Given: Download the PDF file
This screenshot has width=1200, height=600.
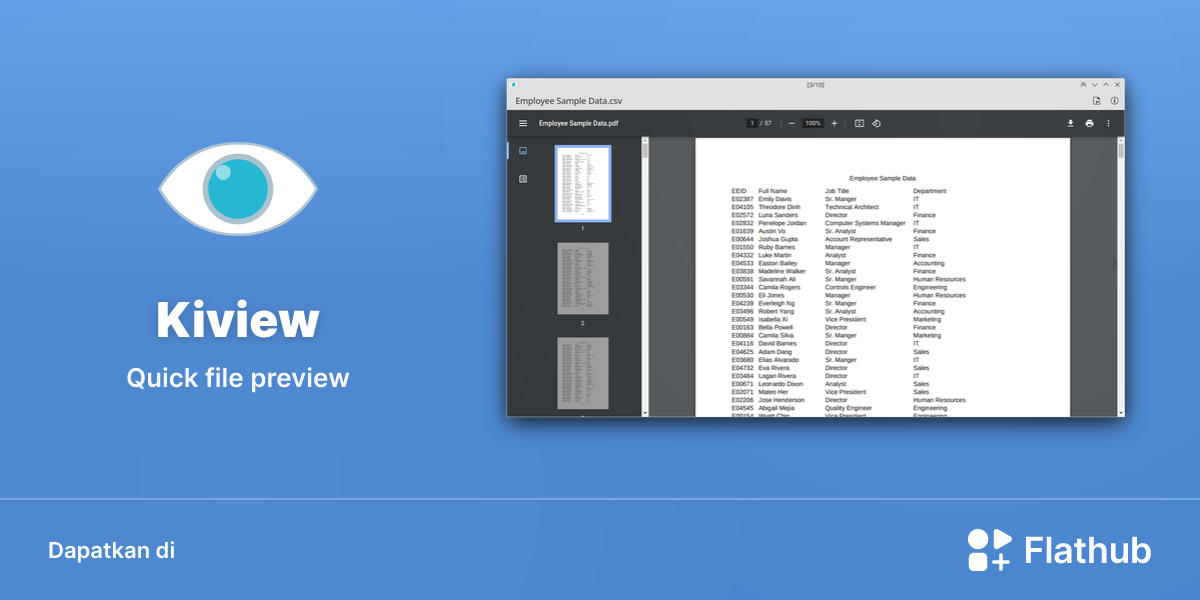Looking at the screenshot, I should click(x=1070, y=123).
